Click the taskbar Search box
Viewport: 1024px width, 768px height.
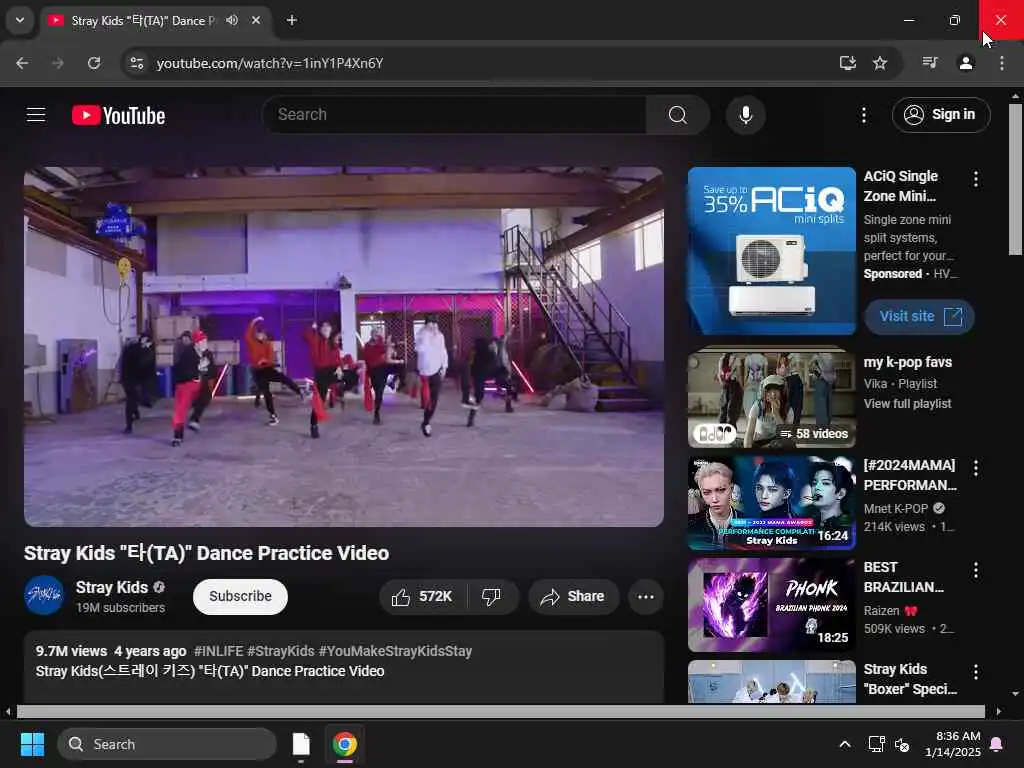click(x=167, y=744)
